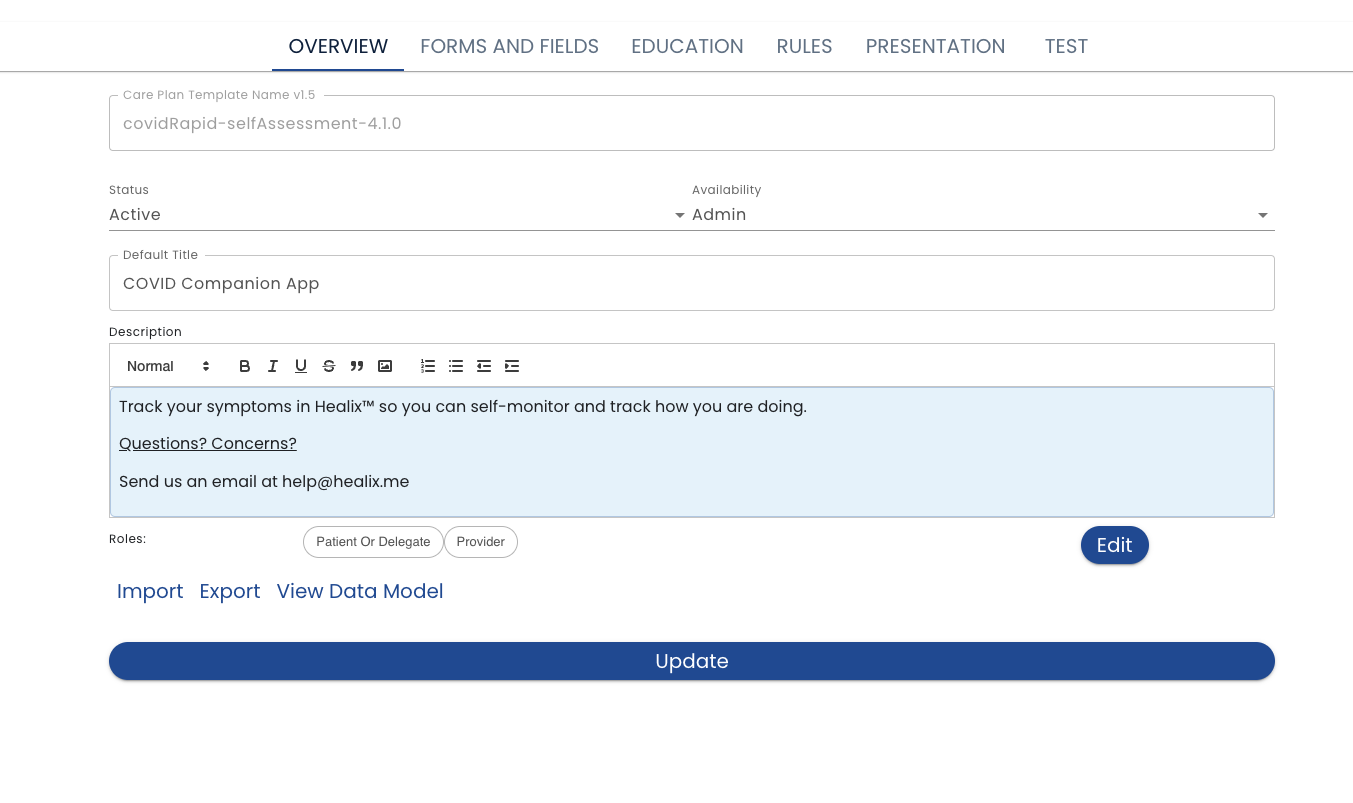Viewport: 1353px width, 803px height.
Task: Open the Presentation tab
Action: click(935, 46)
